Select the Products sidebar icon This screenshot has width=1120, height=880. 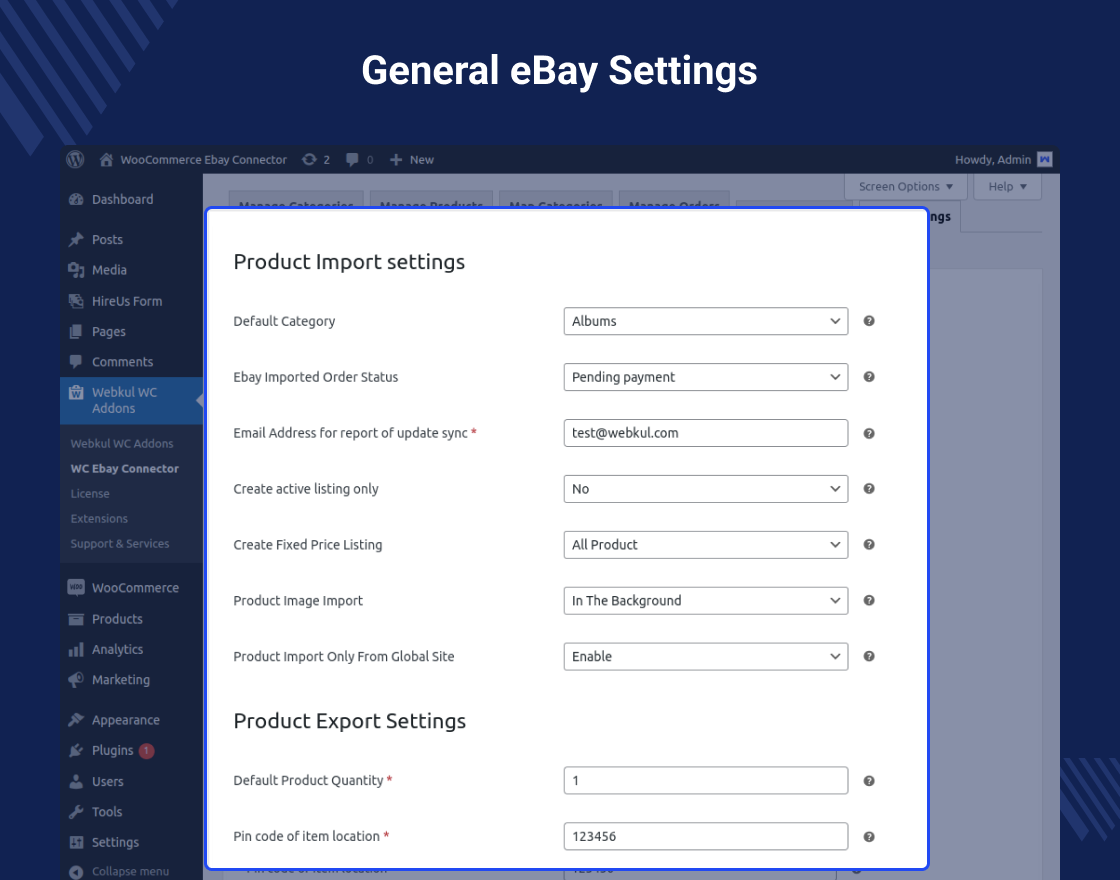point(77,618)
